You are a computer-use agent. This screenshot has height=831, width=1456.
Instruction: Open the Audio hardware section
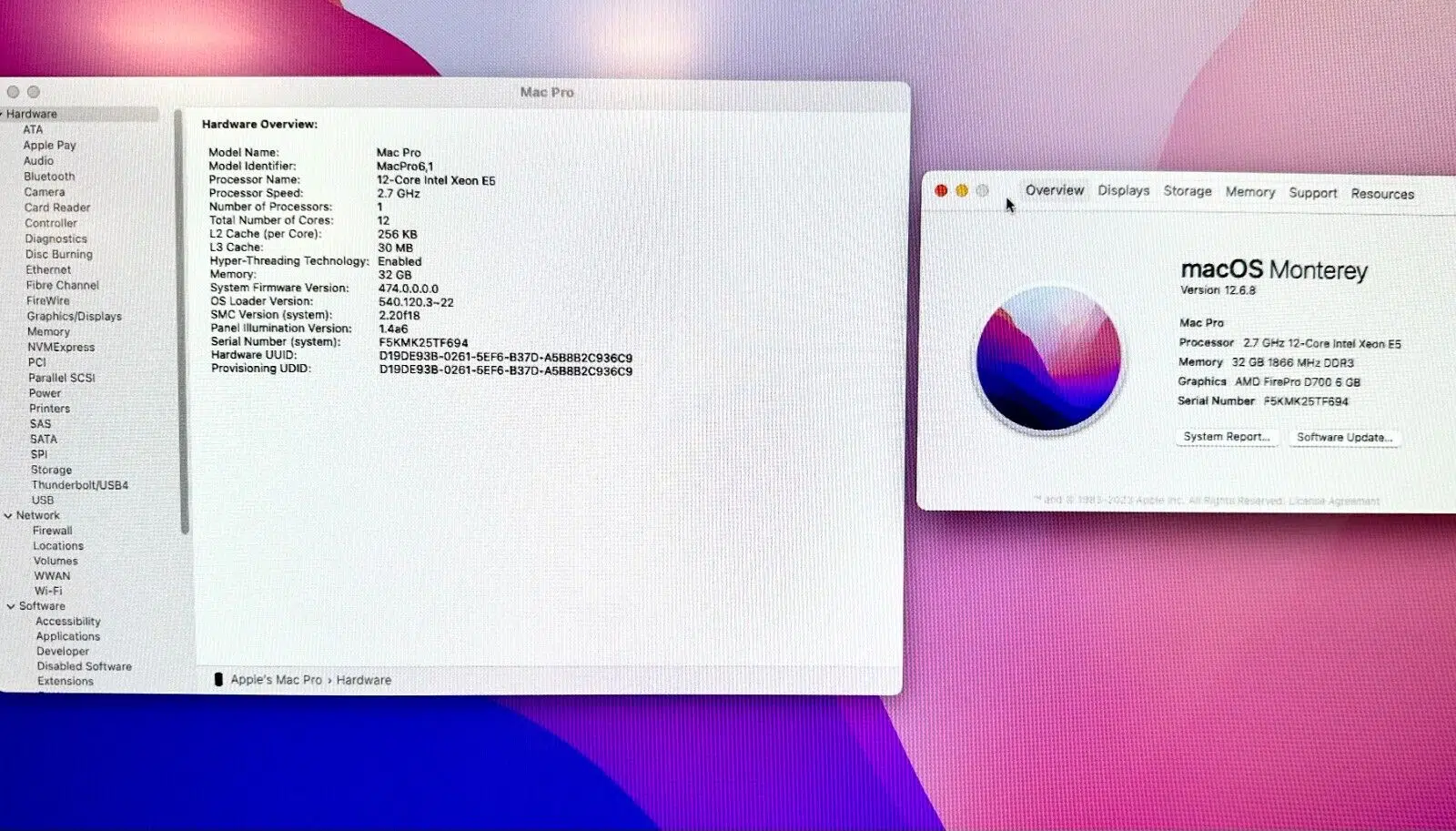[x=38, y=160]
